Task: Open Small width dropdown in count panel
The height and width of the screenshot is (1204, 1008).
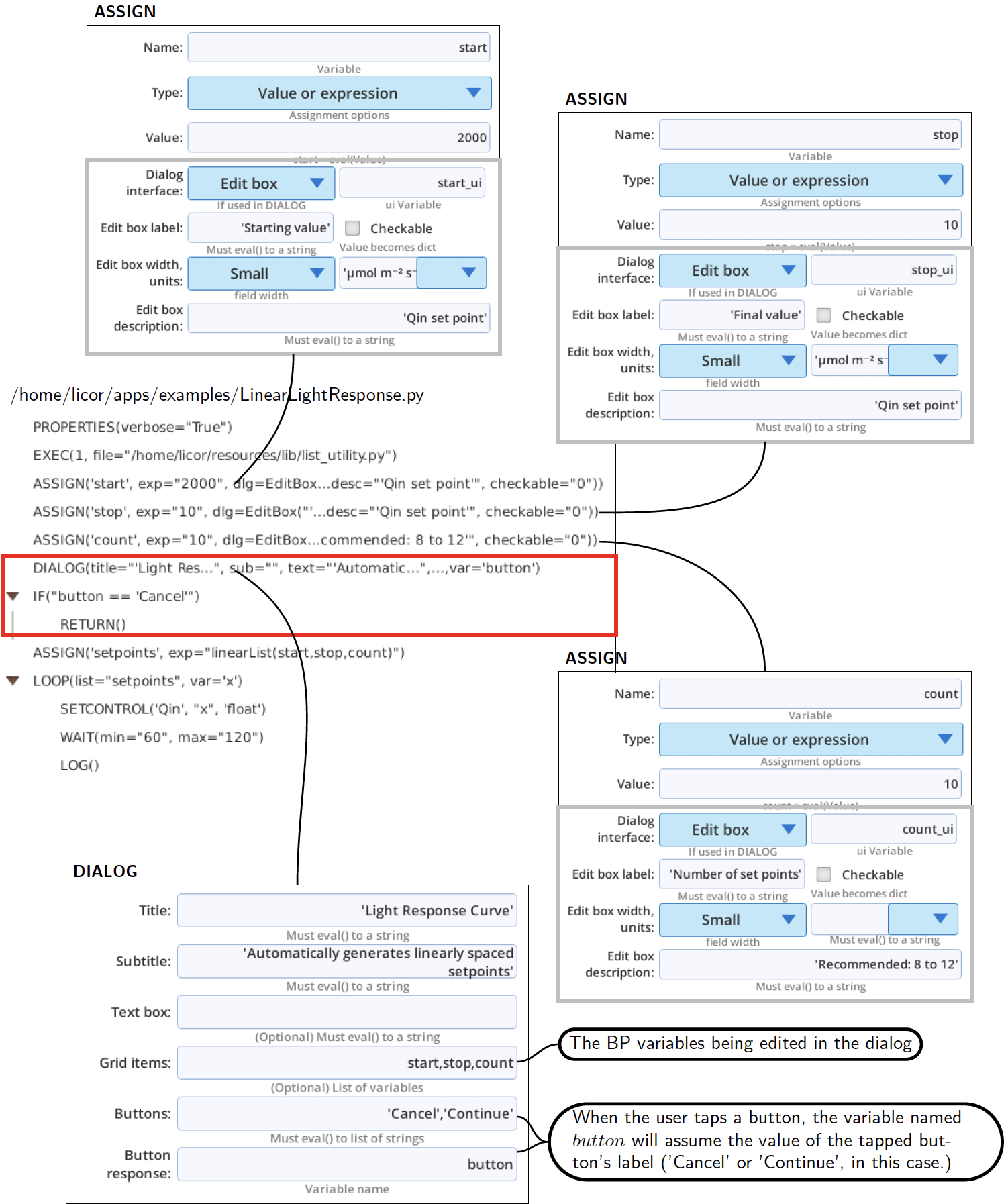Action: coord(733,919)
